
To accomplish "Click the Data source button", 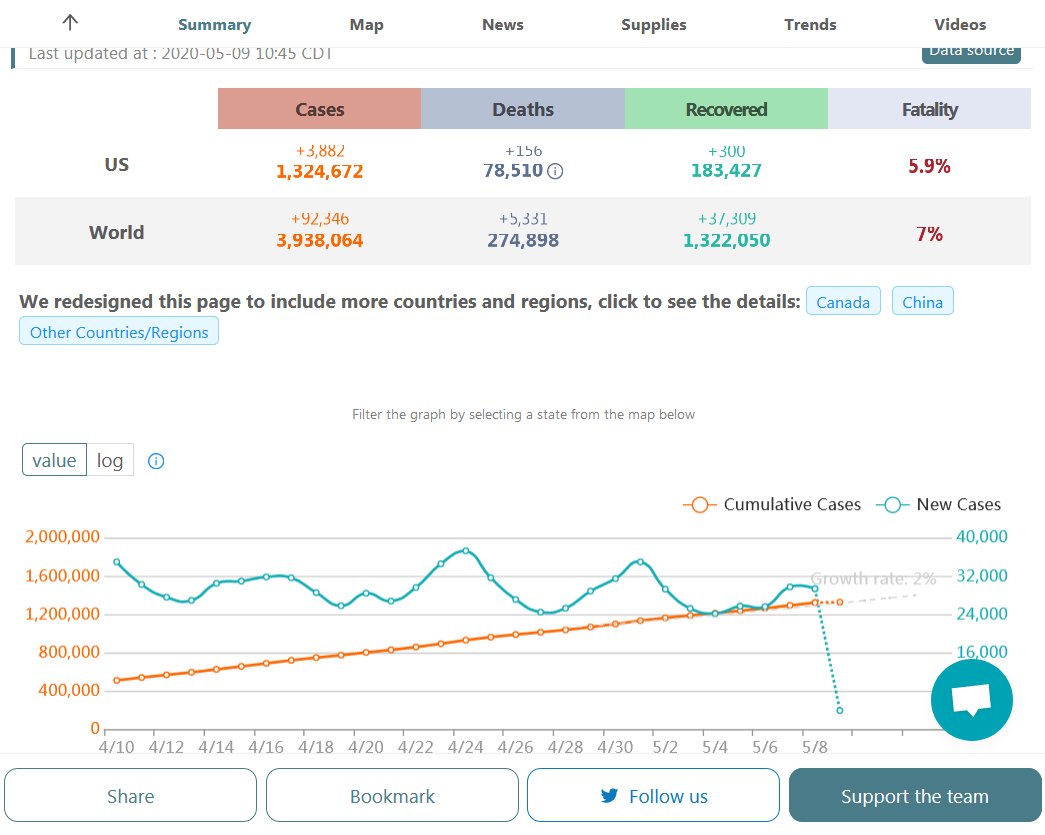I will coord(971,52).
